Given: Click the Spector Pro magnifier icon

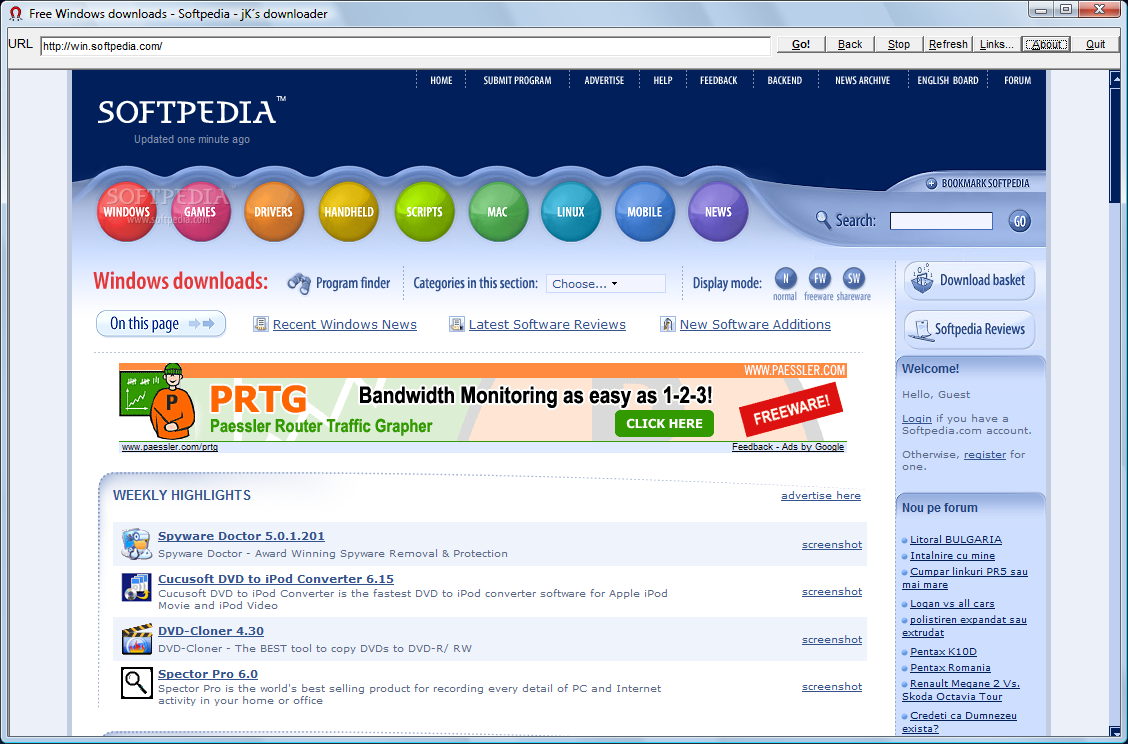Looking at the screenshot, I should (136, 683).
